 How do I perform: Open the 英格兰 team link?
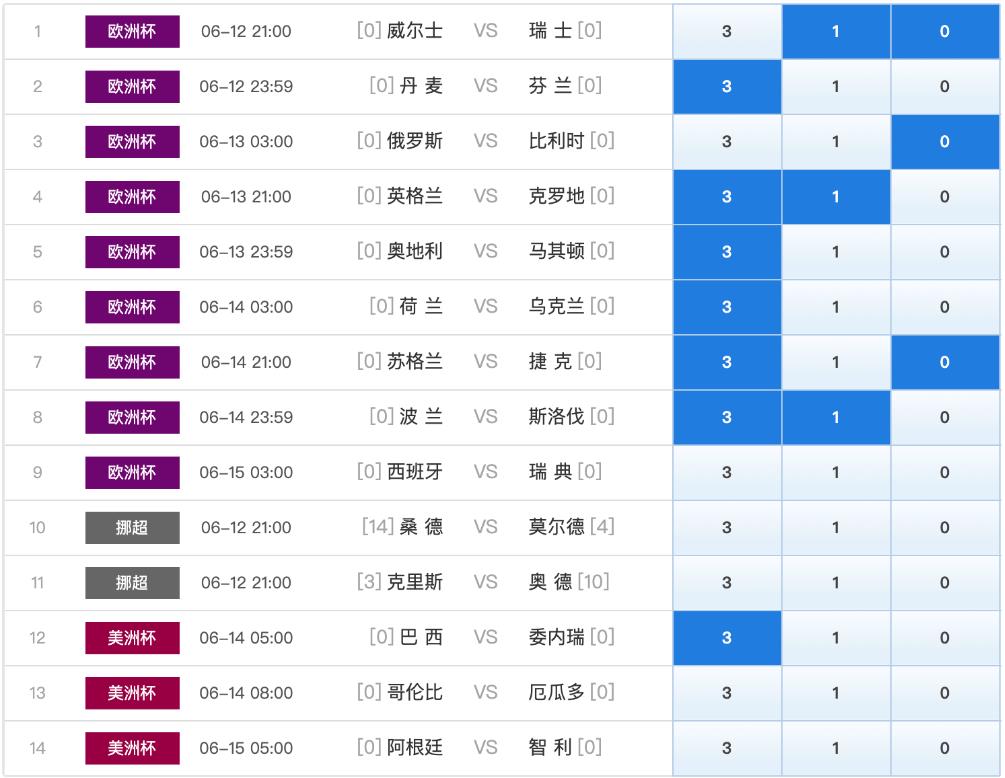pos(414,197)
